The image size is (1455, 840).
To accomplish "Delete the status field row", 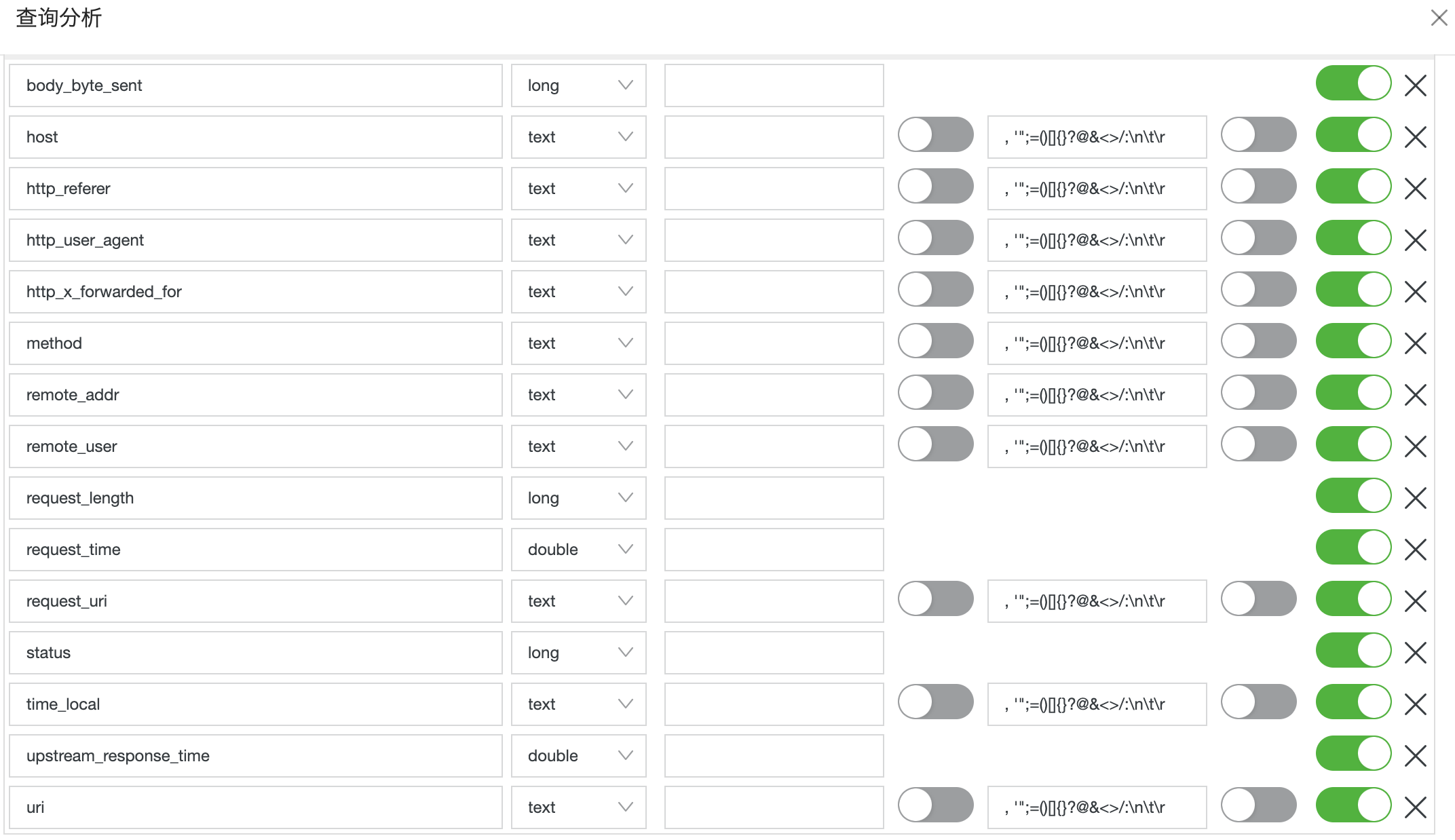I will pos(1415,653).
